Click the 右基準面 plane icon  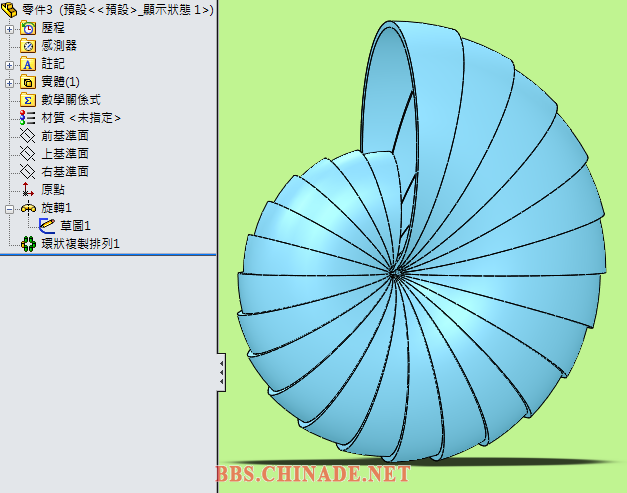(28, 172)
